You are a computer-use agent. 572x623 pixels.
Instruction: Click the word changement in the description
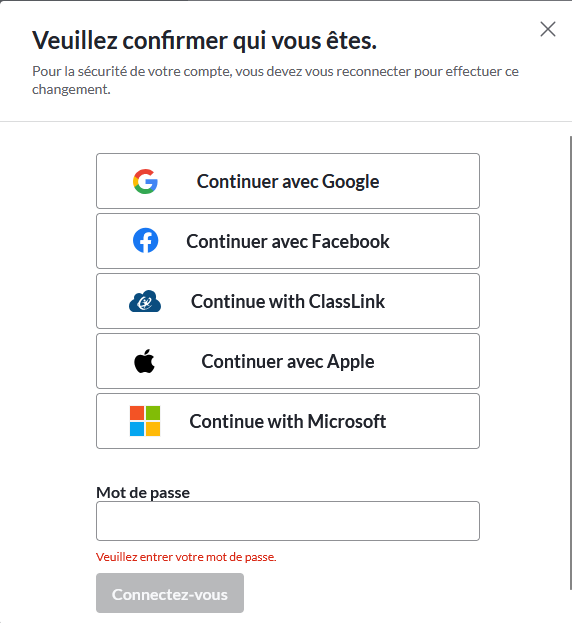(70, 89)
